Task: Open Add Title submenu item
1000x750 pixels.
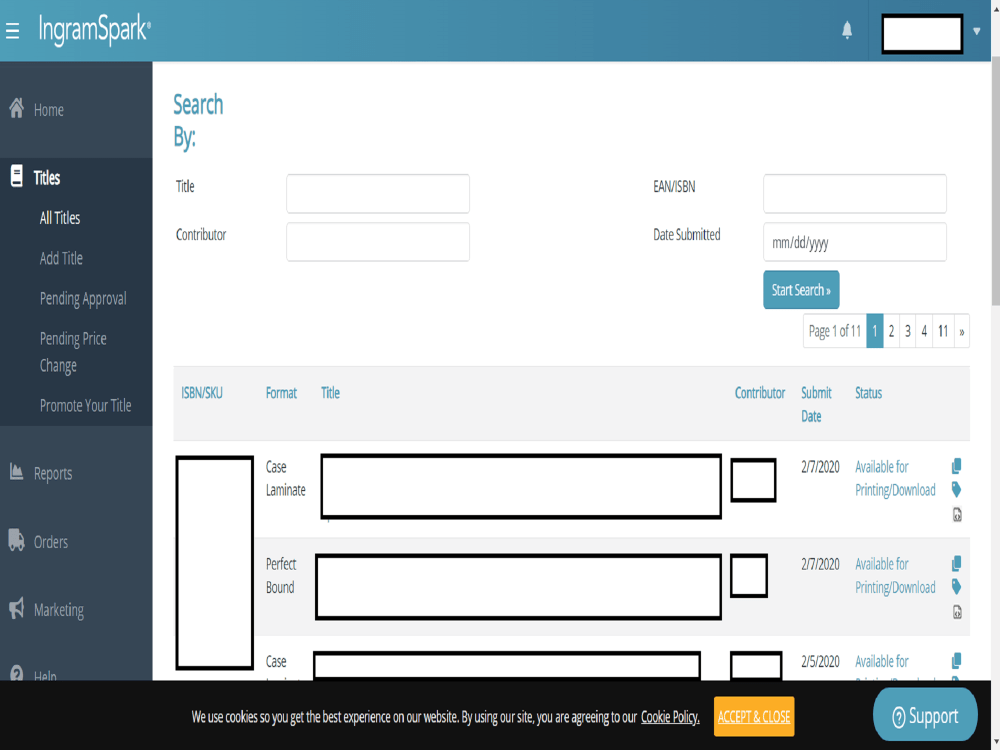Action: coord(61,258)
